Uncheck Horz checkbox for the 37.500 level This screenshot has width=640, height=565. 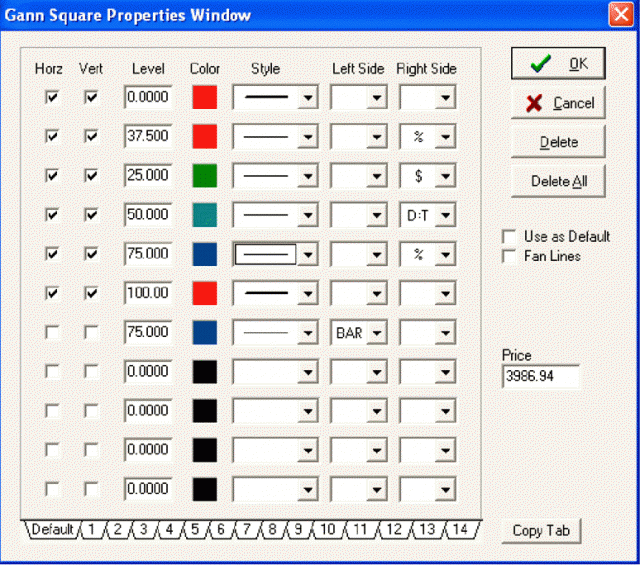pyautogui.click(x=51, y=136)
